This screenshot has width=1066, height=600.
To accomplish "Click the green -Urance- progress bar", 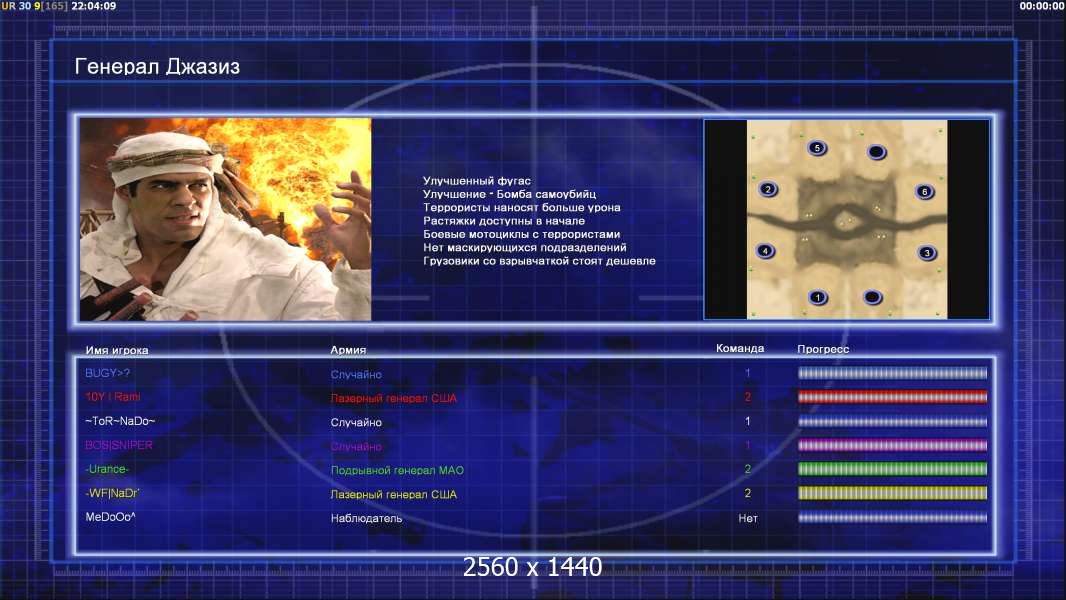I will pyautogui.click(x=892, y=469).
